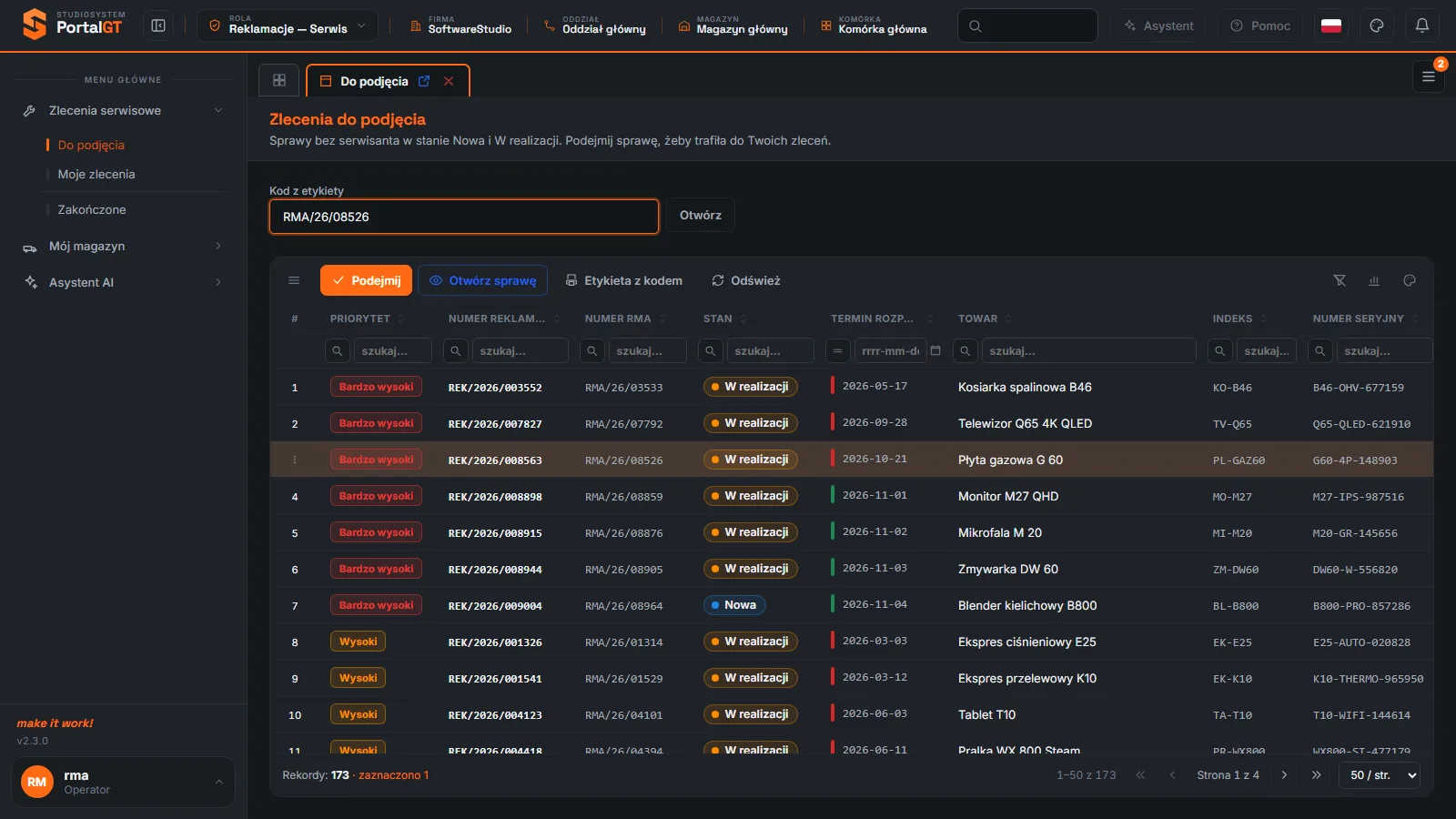Switch language via the Polish flag
The image size is (1456, 819).
[x=1331, y=25]
